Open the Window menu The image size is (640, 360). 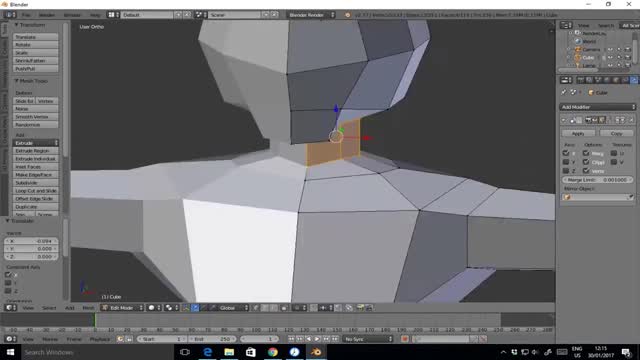[72, 15]
